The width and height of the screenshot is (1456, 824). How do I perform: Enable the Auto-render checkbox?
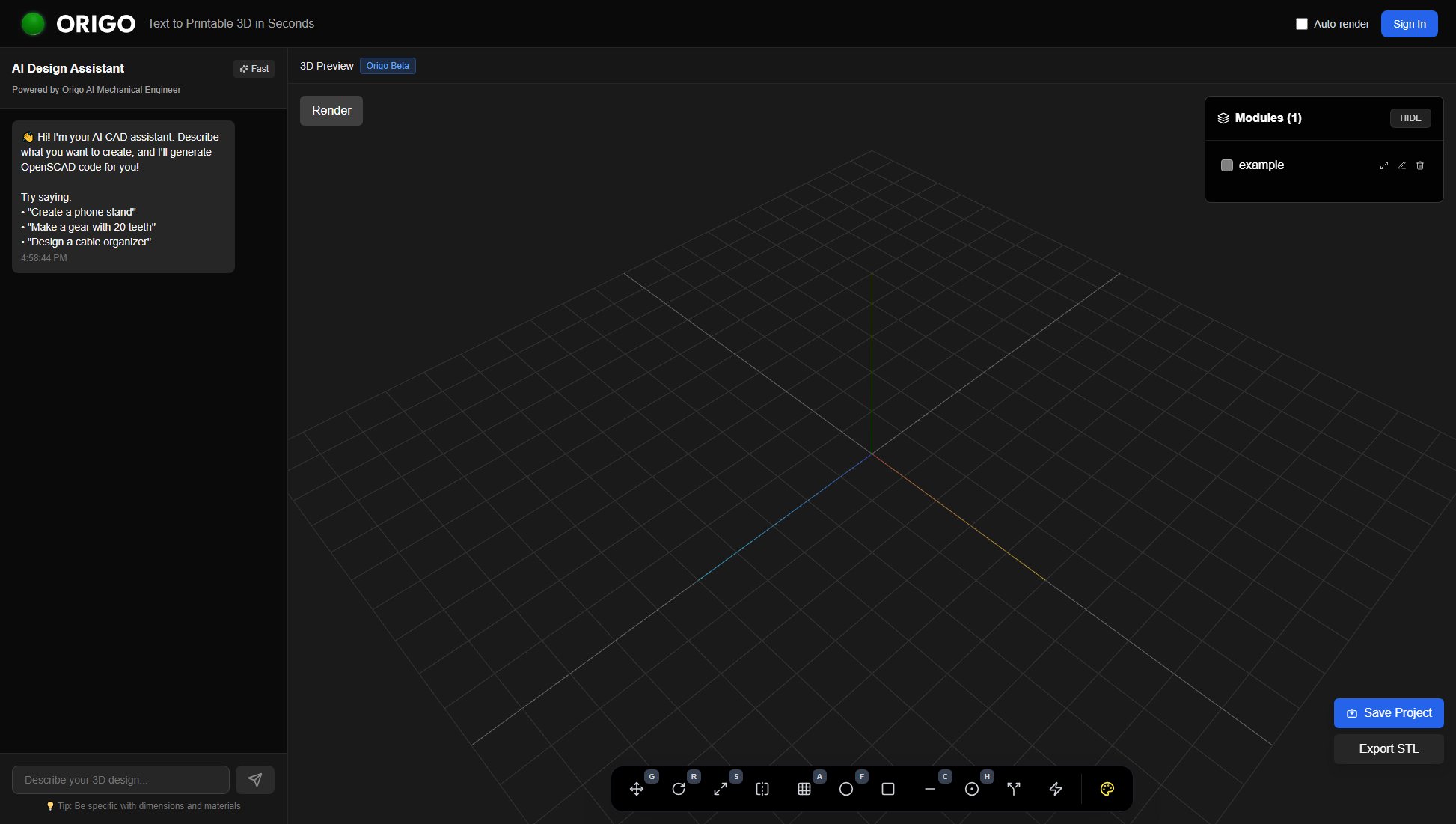1301,23
